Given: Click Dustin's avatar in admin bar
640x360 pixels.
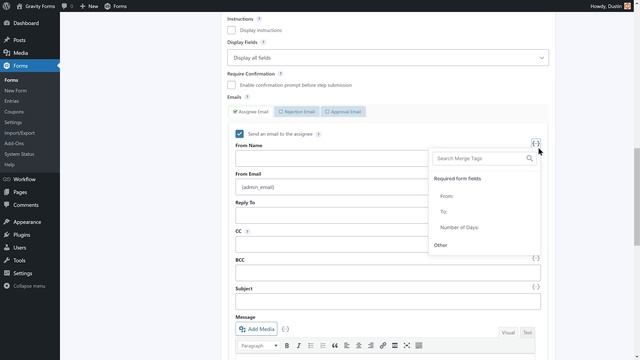Looking at the screenshot, I should click(627, 6).
